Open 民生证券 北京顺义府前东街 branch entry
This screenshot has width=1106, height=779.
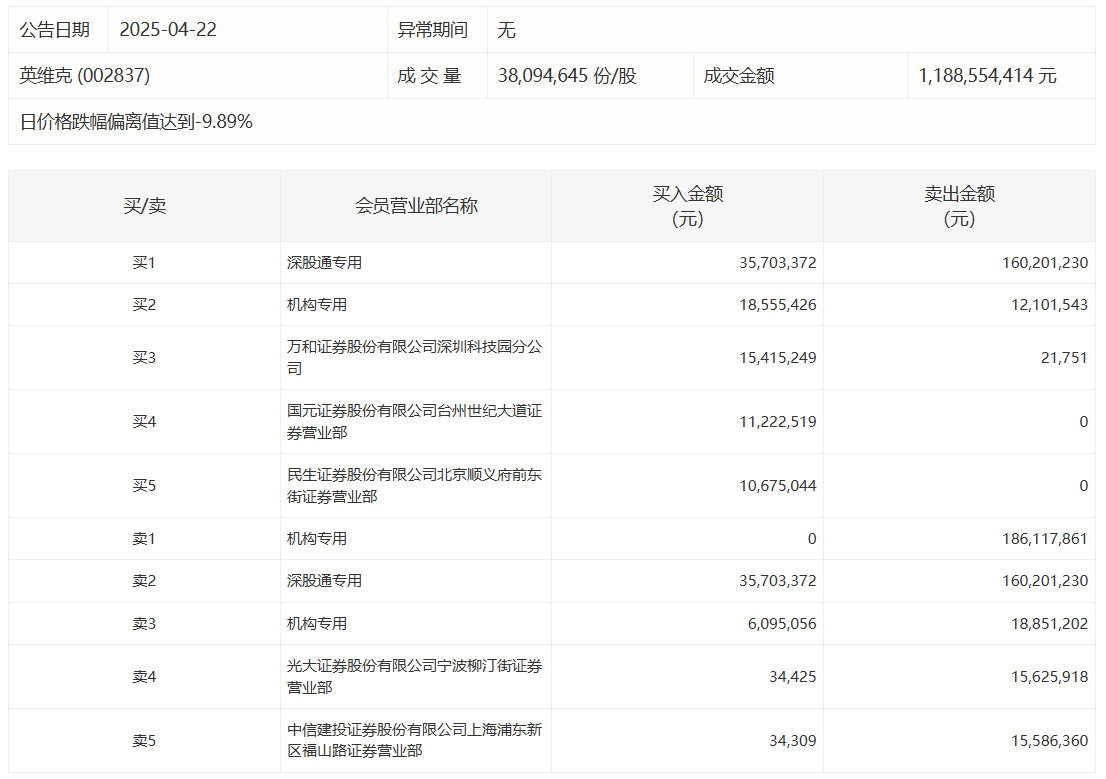coord(414,485)
